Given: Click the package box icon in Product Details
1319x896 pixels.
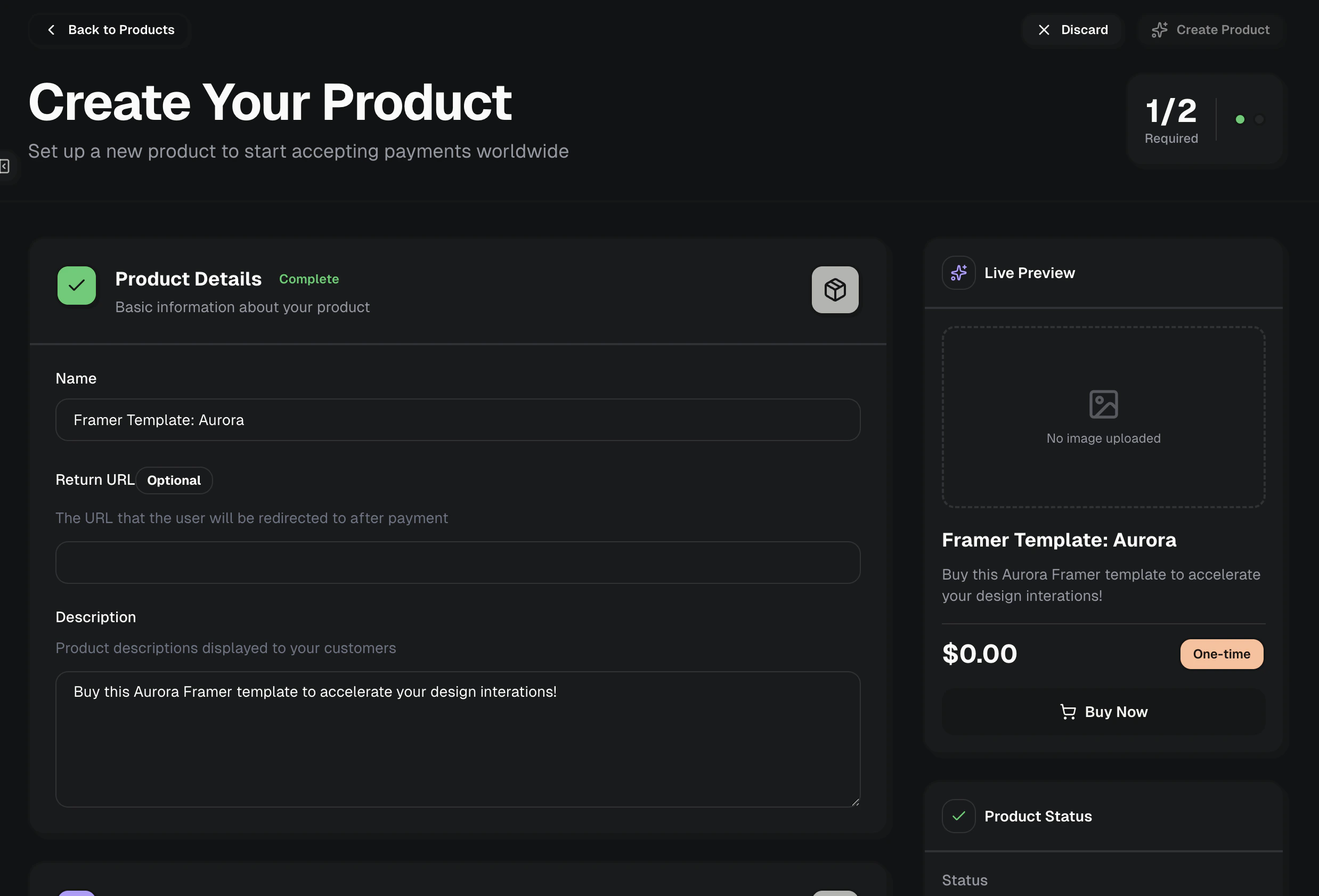Looking at the screenshot, I should (834, 290).
